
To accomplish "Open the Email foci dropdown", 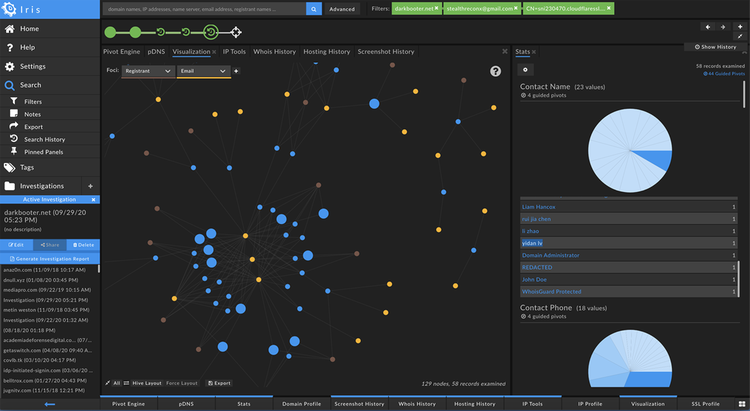I will (x=202, y=71).
